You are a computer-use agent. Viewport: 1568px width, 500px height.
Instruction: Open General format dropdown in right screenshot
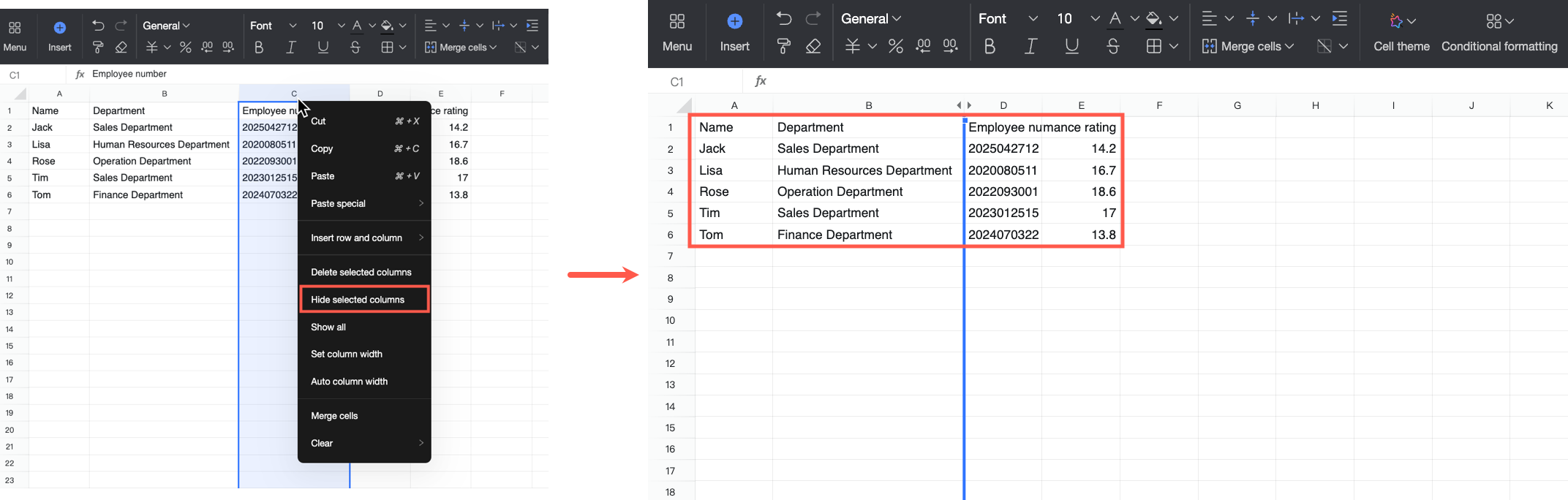coord(871,19)
